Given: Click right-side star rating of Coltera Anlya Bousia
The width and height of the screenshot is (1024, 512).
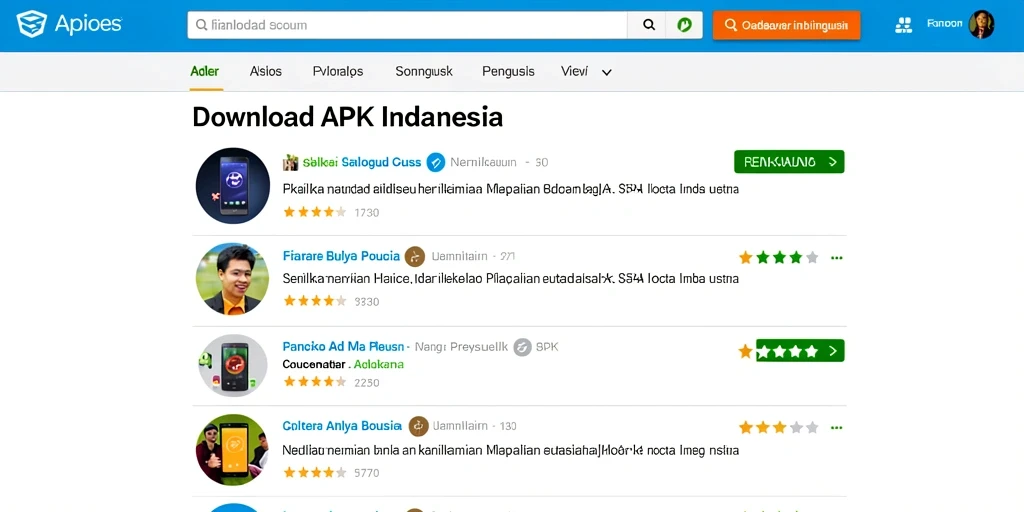Looking at the screenshot, I should (778, 428).
